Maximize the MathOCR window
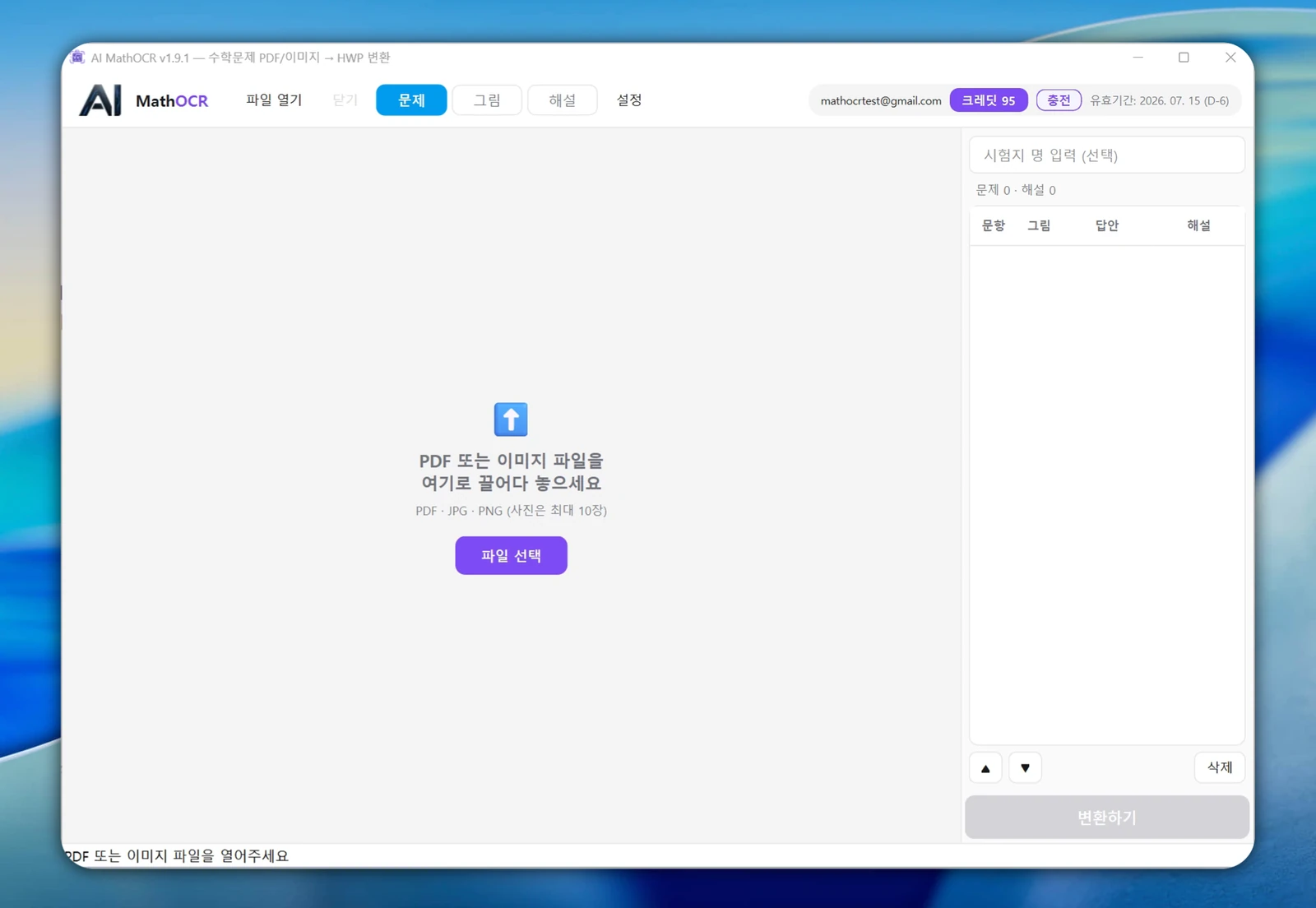Image resolution: width=1316 pixels, height=908 pixels. (x=1184, y=58)
